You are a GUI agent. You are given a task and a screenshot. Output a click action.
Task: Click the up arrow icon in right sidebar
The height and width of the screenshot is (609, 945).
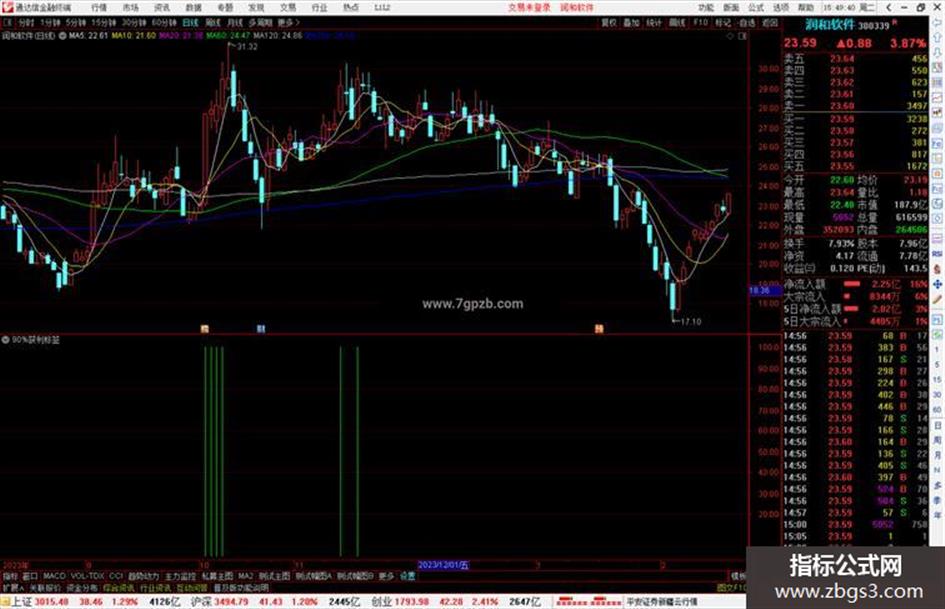coord(937,37)
